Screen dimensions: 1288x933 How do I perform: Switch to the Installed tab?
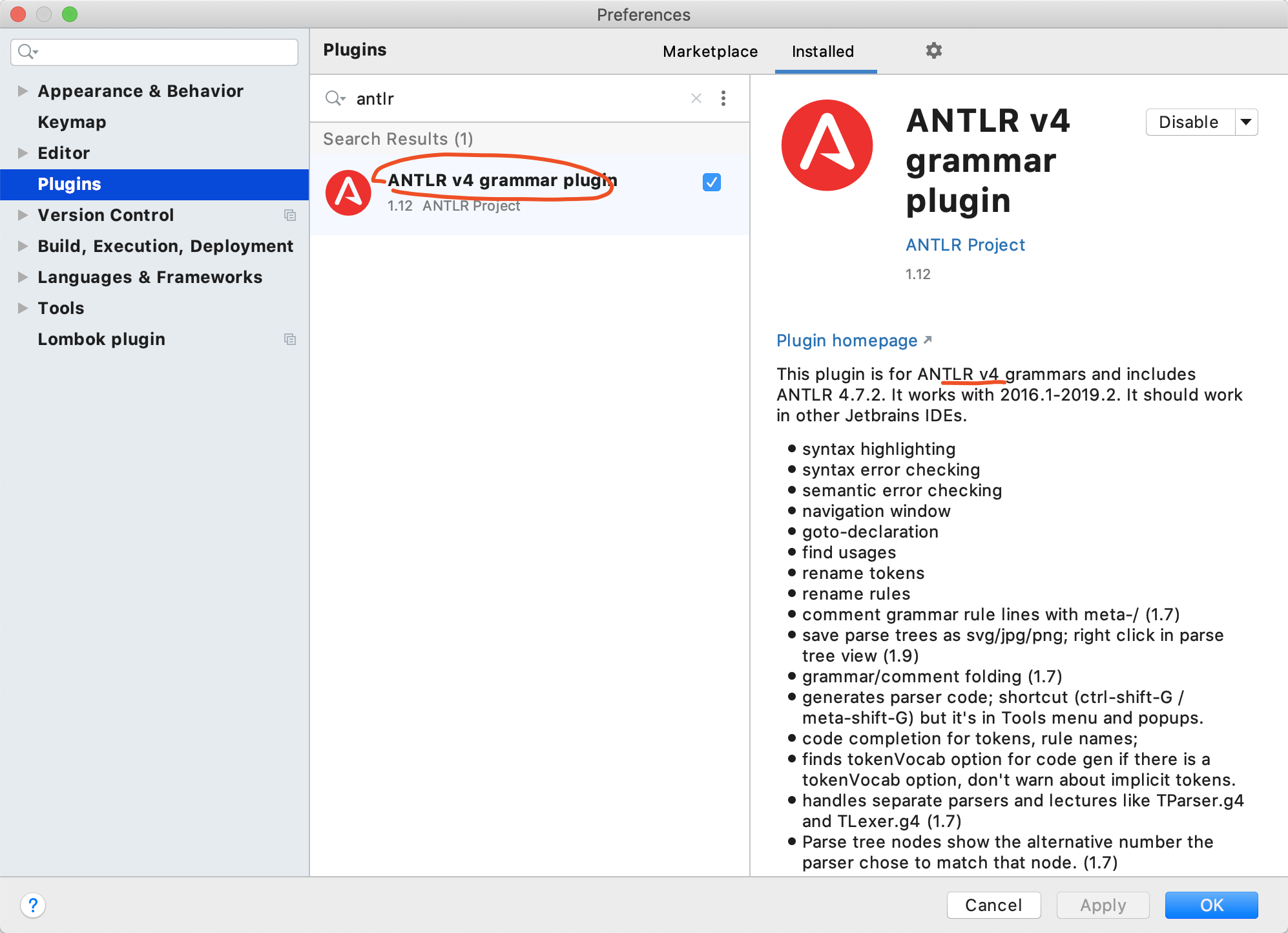point(822,51)
